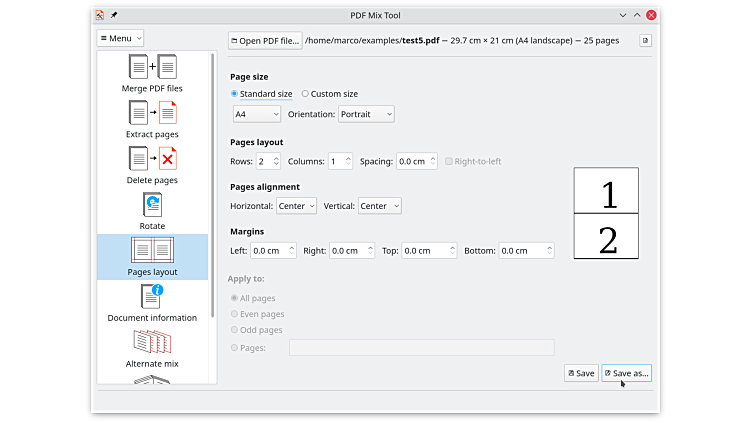752x423 pixels.
Task: Select the Standard size radio button
Action: click(x=235, y=94)
